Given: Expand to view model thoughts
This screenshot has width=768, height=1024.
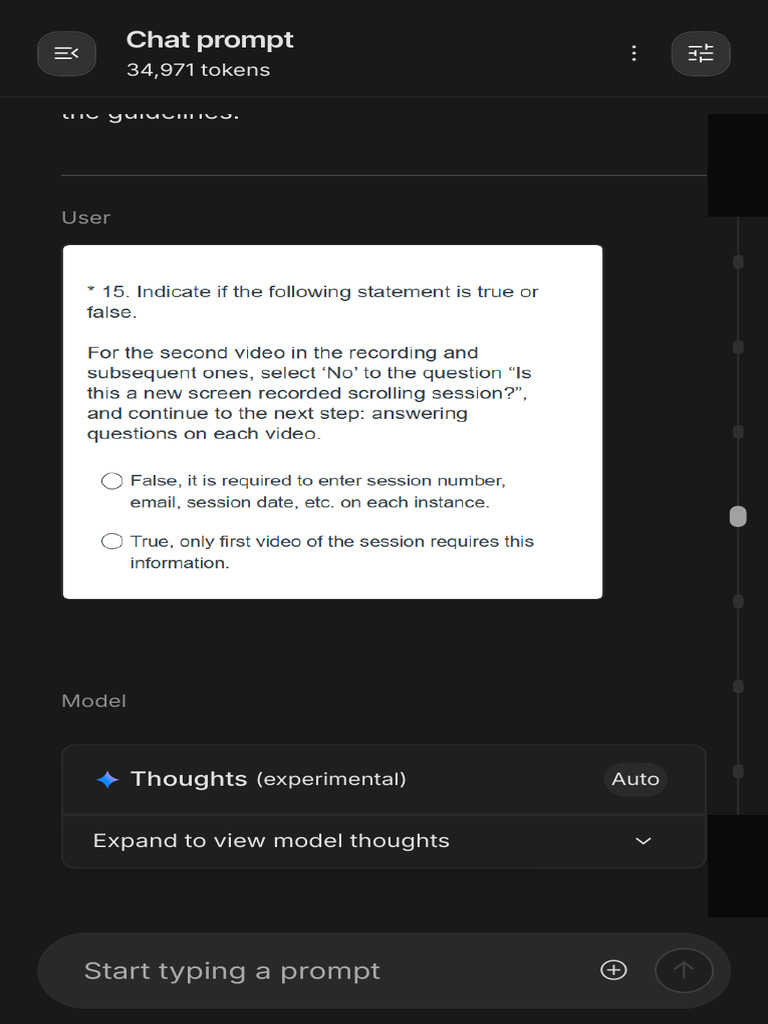Looking at the screenshot, I should click(x=383, y=841).
